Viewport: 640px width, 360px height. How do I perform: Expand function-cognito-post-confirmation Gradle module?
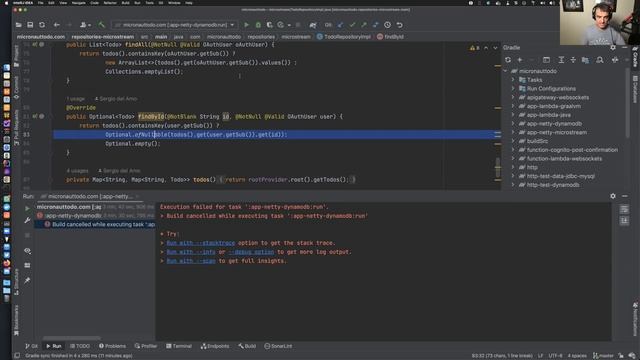(x=513, y=150)
